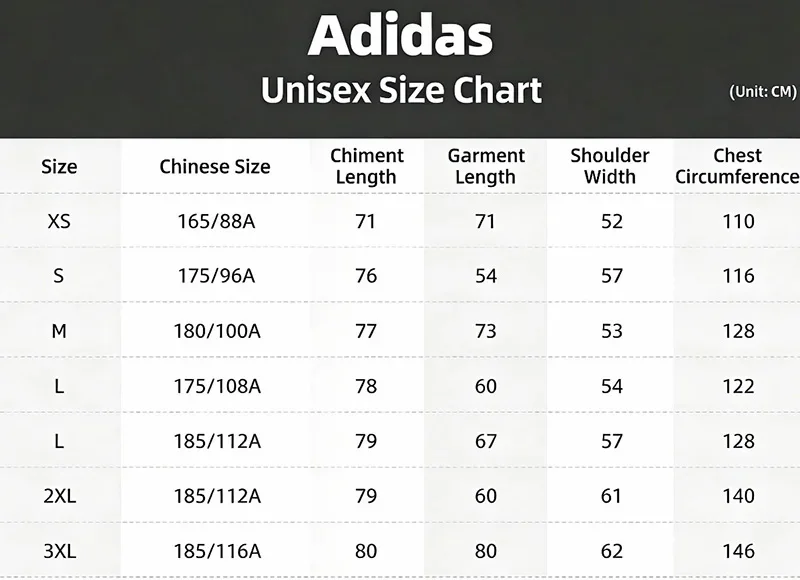Click the 180/100A Chinese size cell
This screenshot has width=800, height=580.
pos(217,332)
